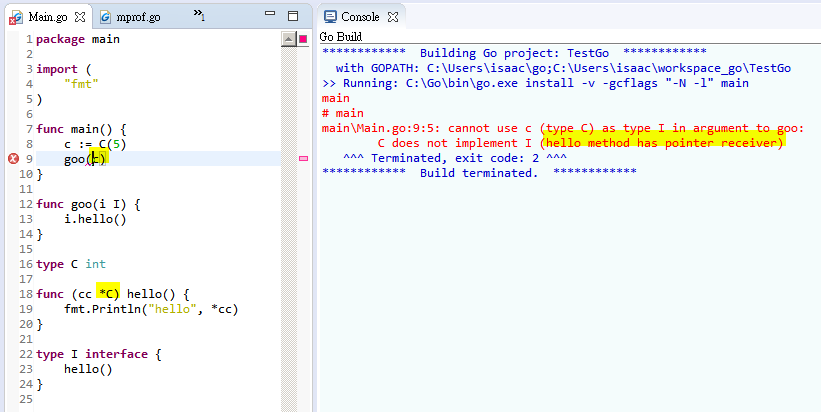
Task: Click the Go file icon on Main.go tab
Action: [x=16, y=17]
